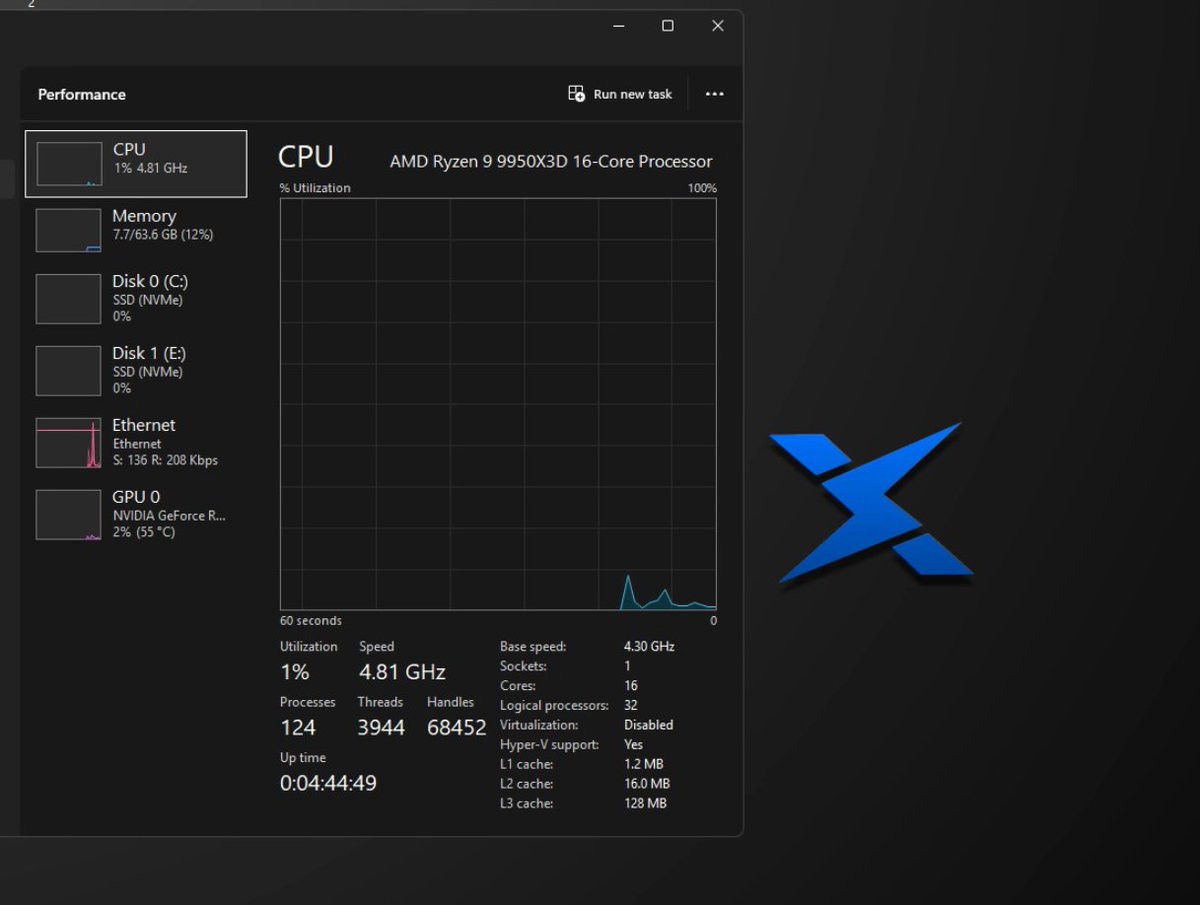Click the Run new task icon
1200x905 pixels.
(x=576, y=94)
